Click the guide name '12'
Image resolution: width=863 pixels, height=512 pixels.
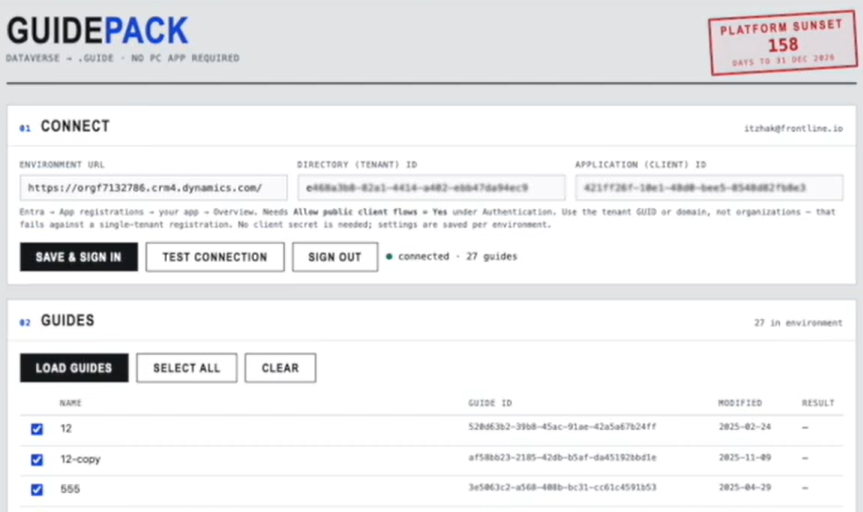pos(66,428)
